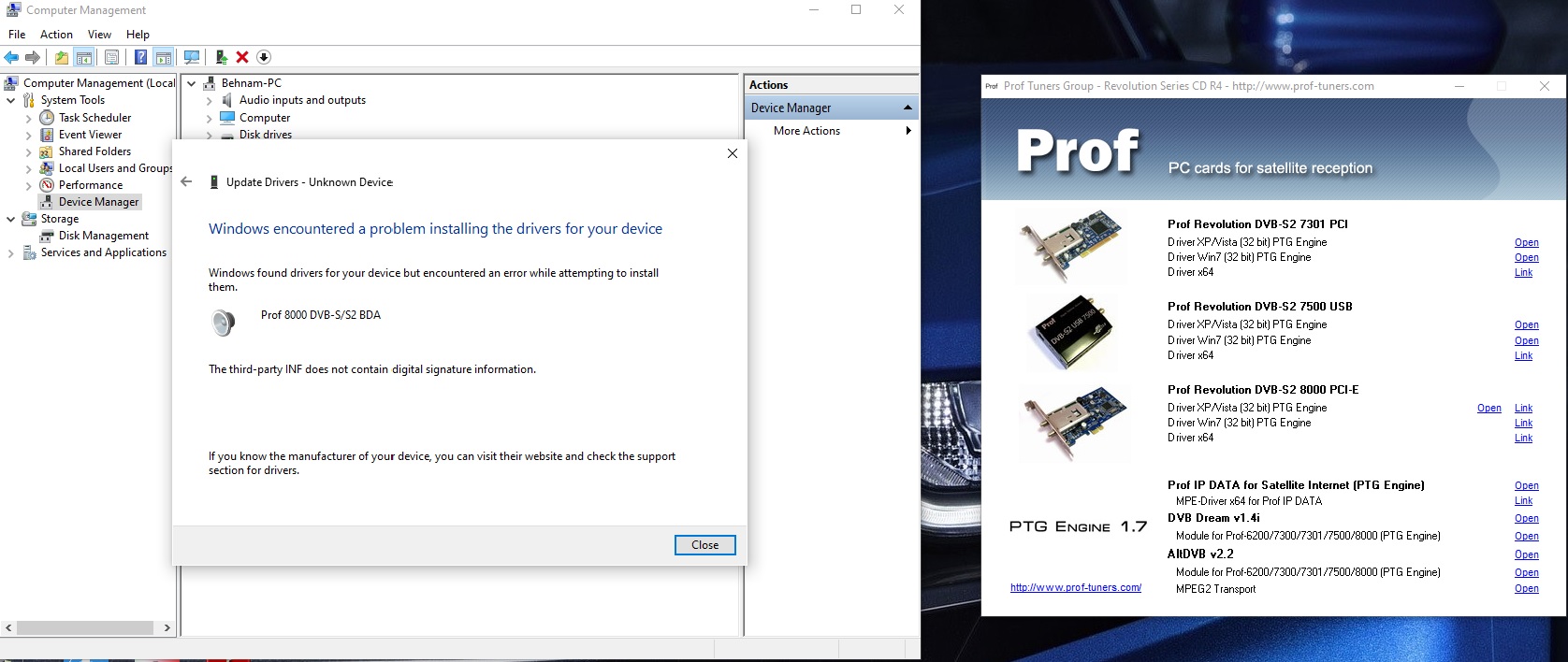Select More Actions in the Actions pane
Image resolution: width=1568 pixels, height=662 pixels.
[x=806, y=131]
